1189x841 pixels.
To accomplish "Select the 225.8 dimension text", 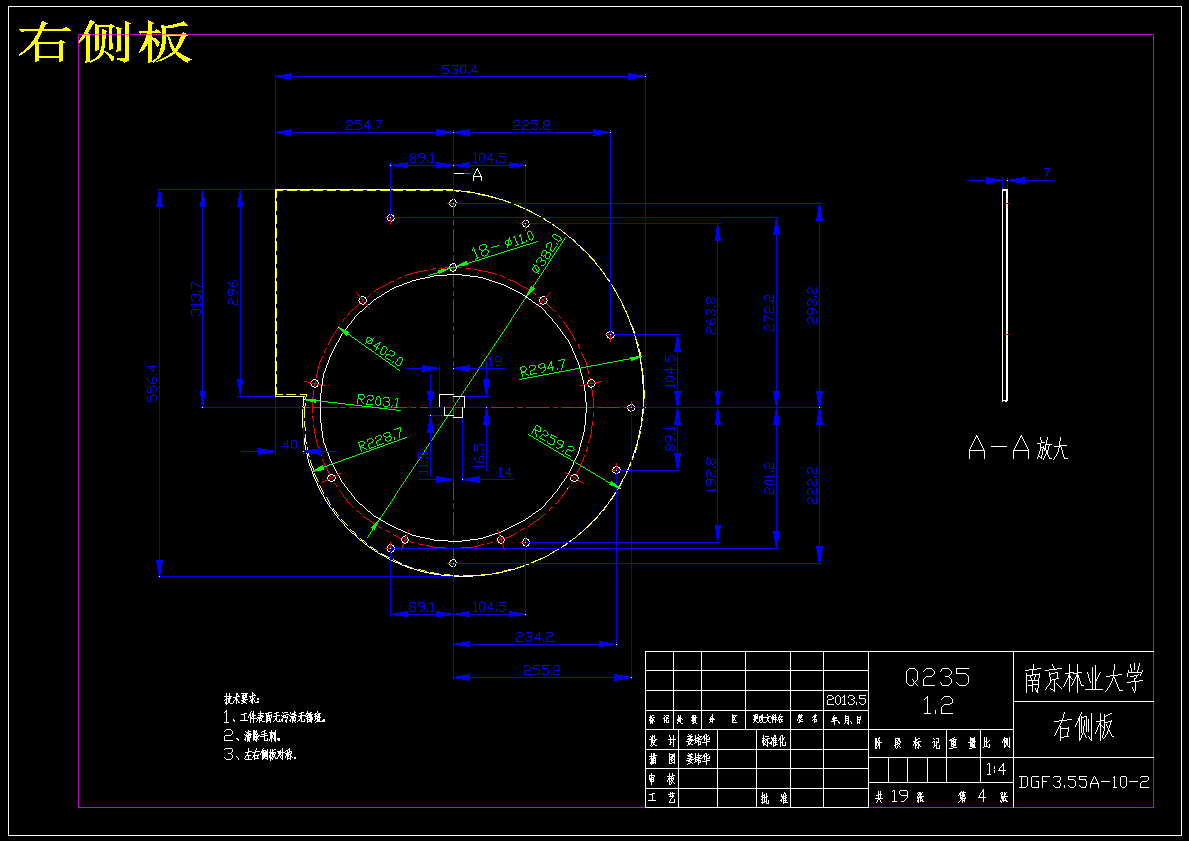I will (531, 126).
